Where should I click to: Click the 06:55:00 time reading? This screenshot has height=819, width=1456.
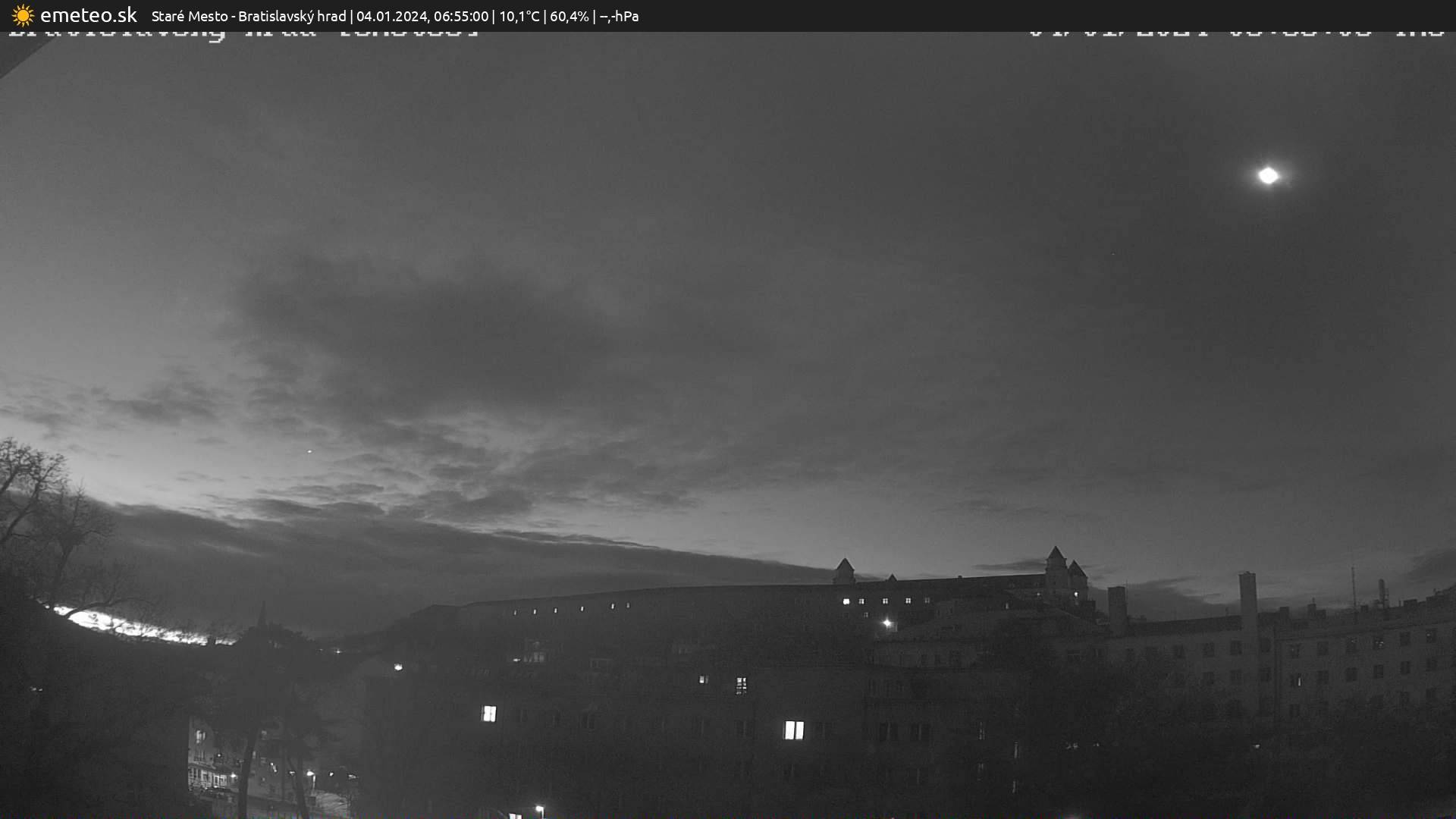click(x=461, y=17)
